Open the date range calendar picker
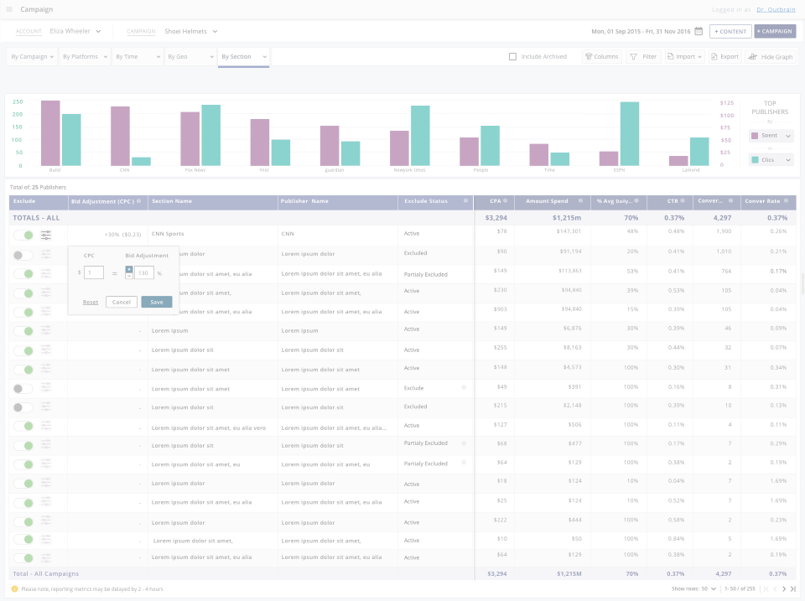805x601 pixels. [x=699, y=31]
